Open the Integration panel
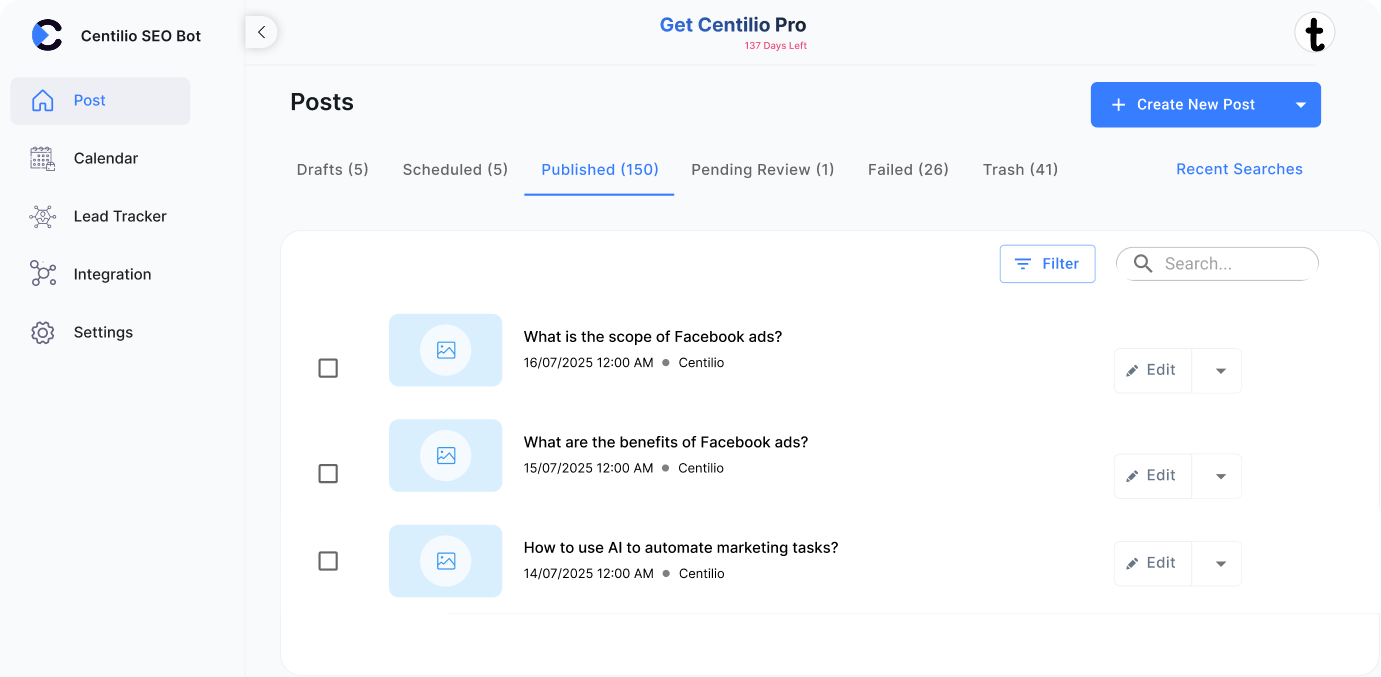 113,274
